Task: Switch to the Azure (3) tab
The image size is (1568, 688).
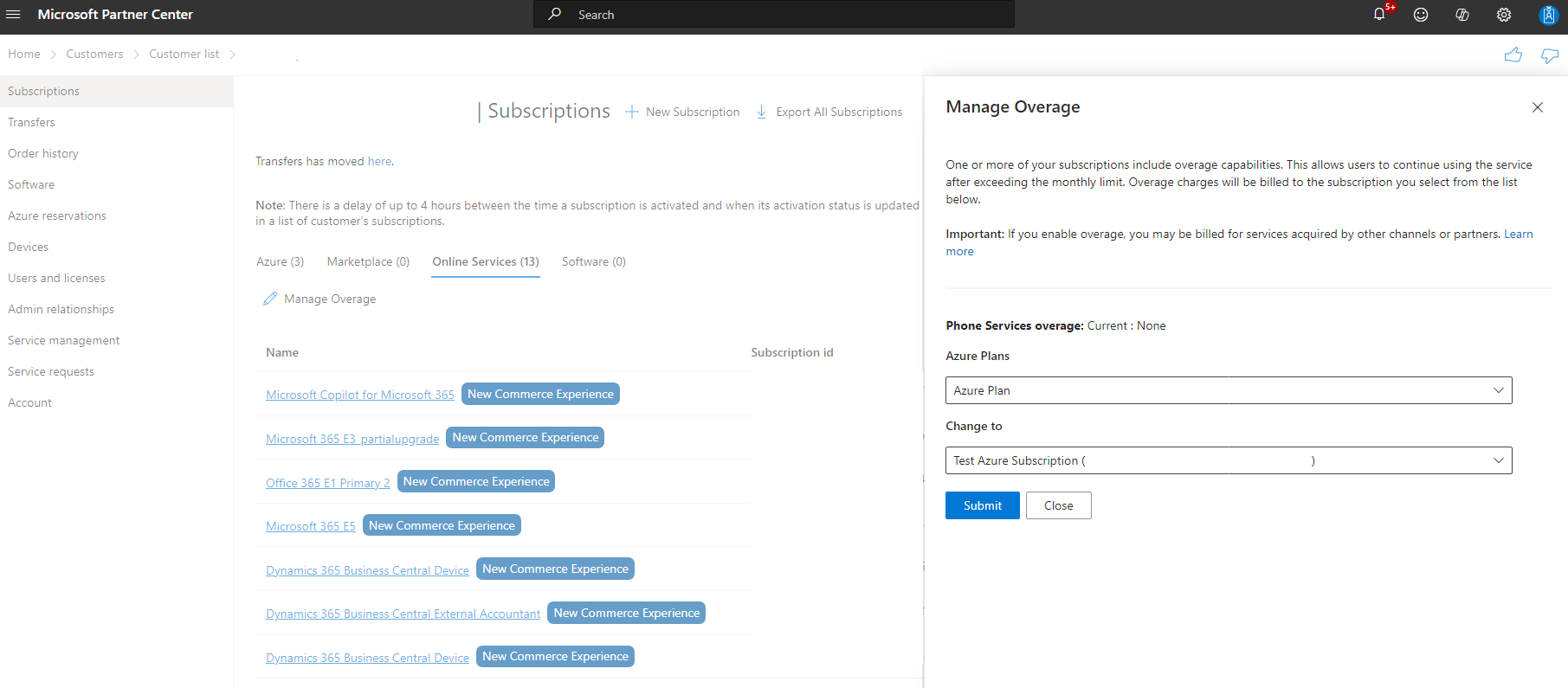Action: [x=280, y=261]
